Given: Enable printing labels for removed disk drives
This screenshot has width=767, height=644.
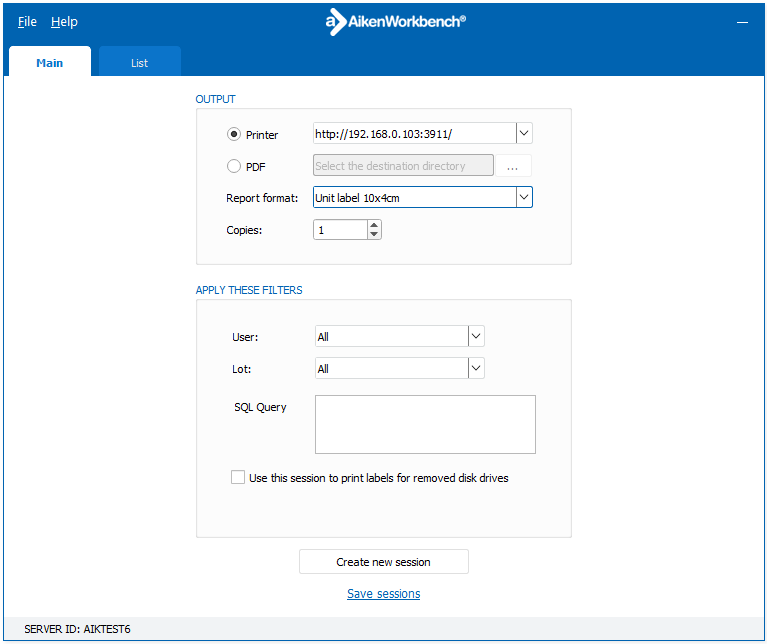Looking at the screenshot, I should (238, 477).
